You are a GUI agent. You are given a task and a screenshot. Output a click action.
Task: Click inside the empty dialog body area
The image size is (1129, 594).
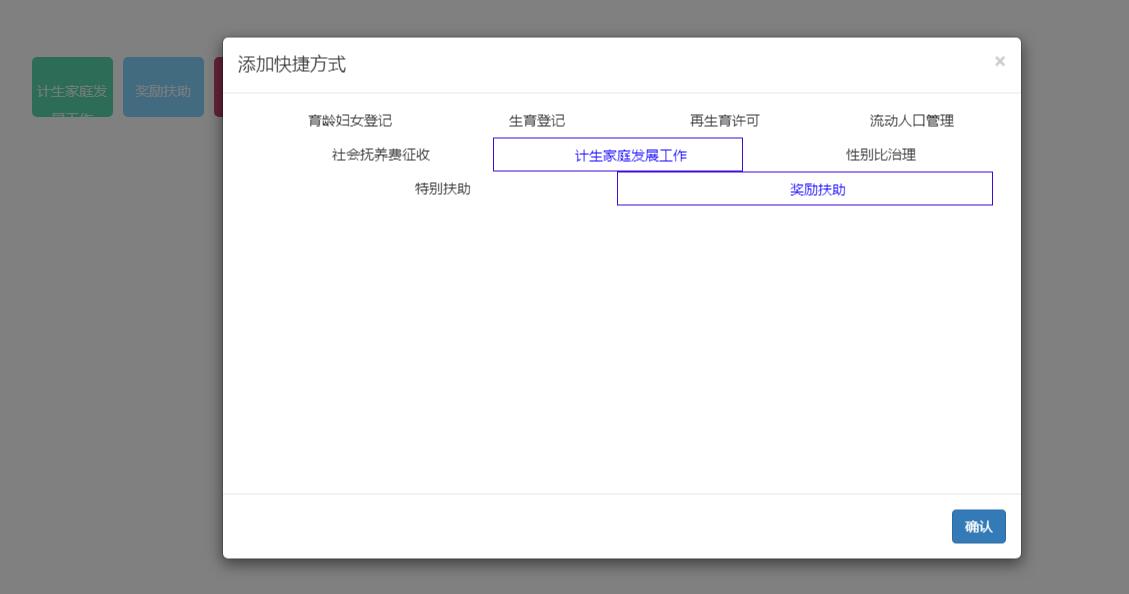click(620, 350)
